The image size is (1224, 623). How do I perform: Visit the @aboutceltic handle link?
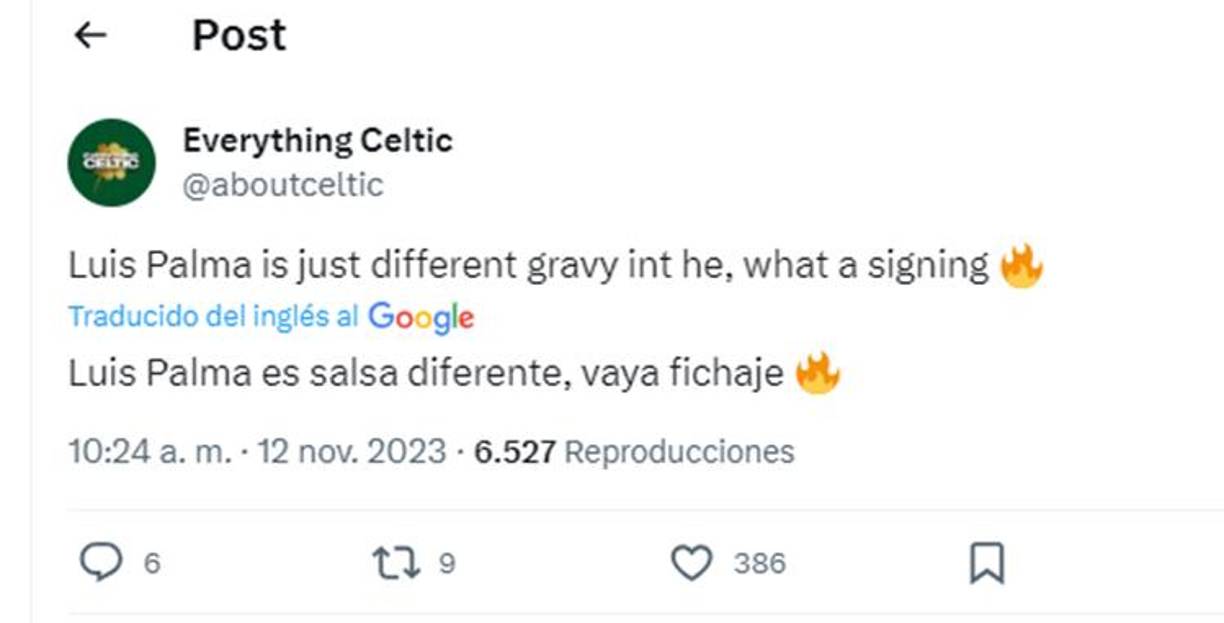[283, 185]
